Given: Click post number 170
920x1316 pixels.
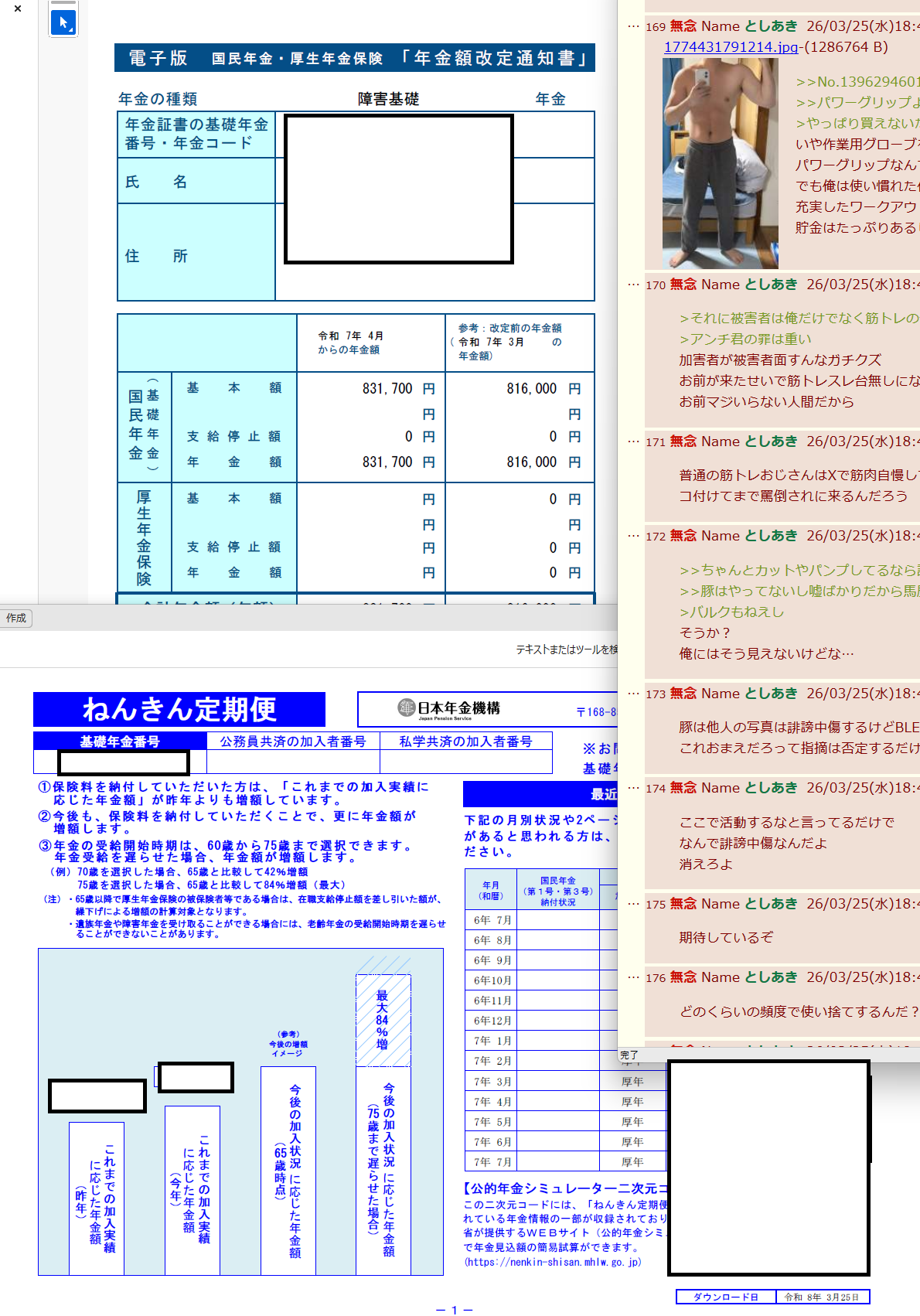Looking at the screenshot, I should 656,285.
